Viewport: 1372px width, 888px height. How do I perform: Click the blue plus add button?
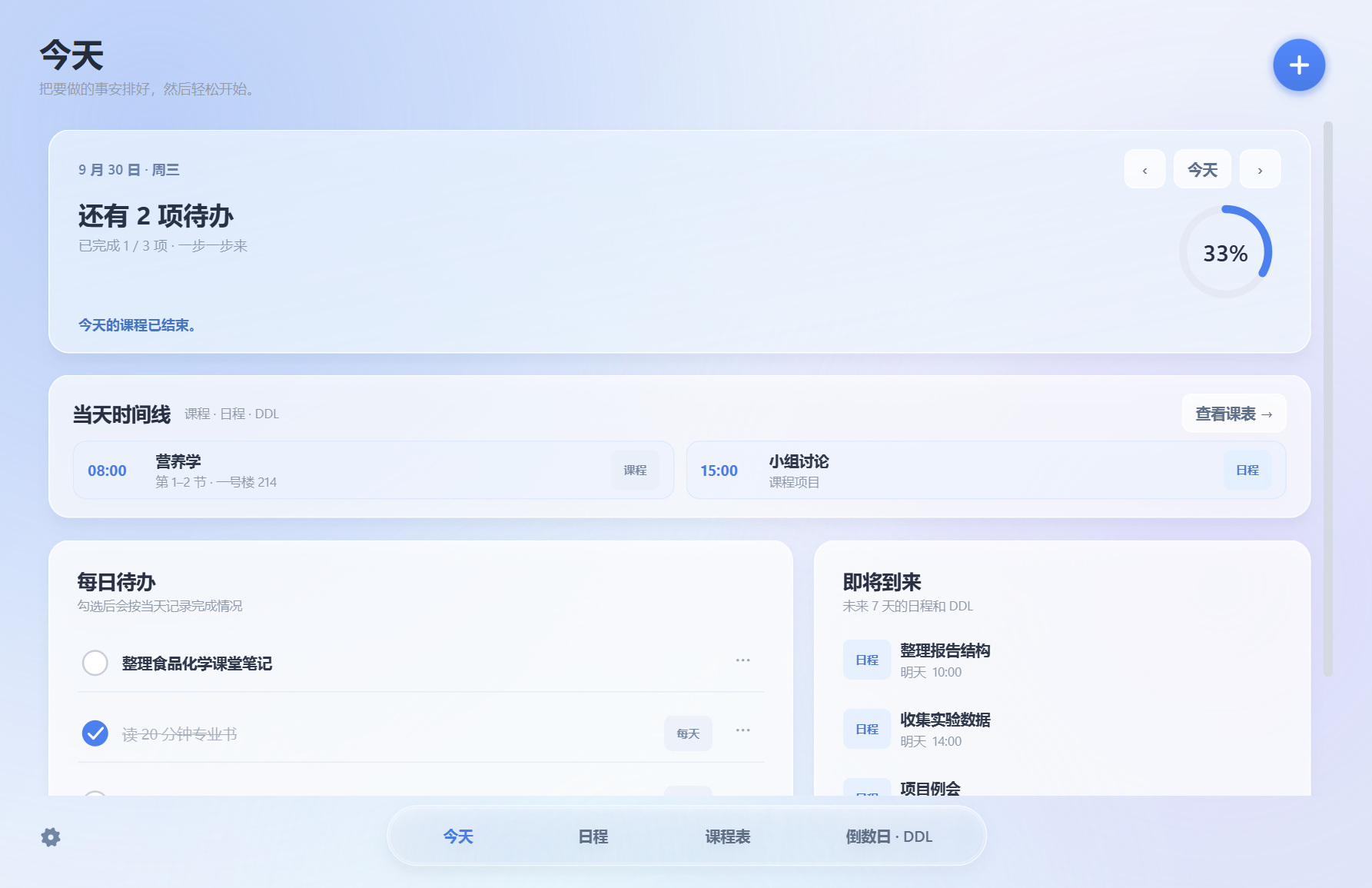(x=1299, y=65)
